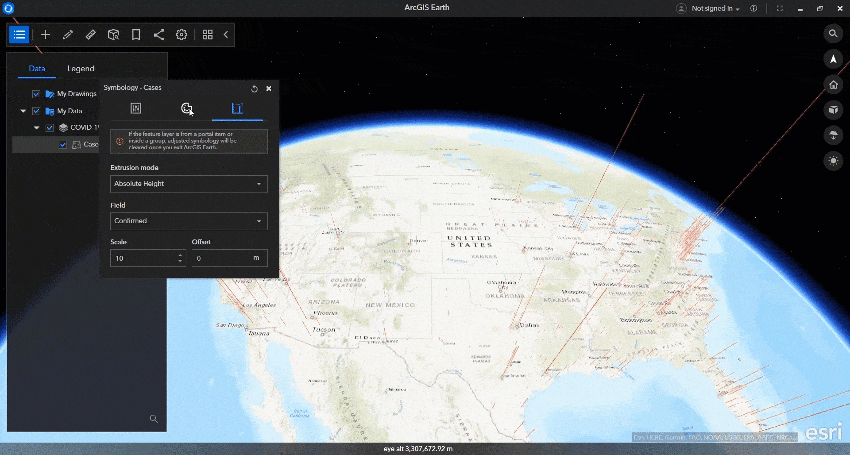The height and width of the screenshot is (455, 850).
Task: Toggle the fullscreen icon in titlebar
Action: (x=780, y=8)
